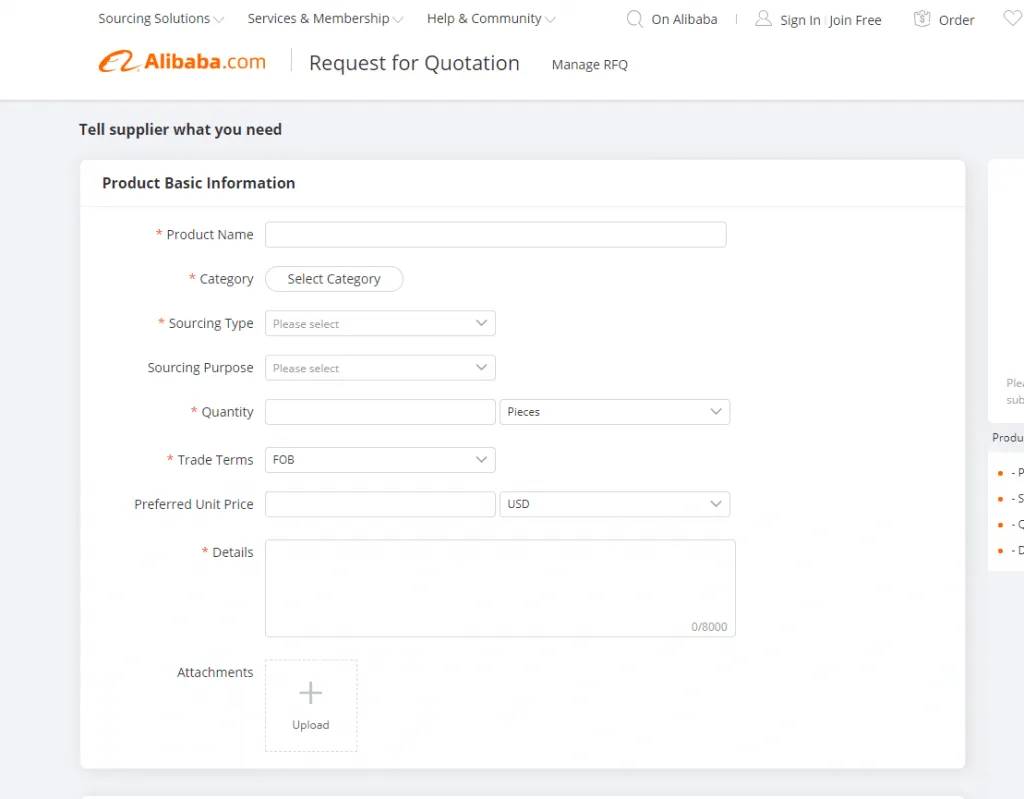Click 'Tell supplier what you need' heading
Viewport: 1024px width, 799px height.
tap(180, 129)
